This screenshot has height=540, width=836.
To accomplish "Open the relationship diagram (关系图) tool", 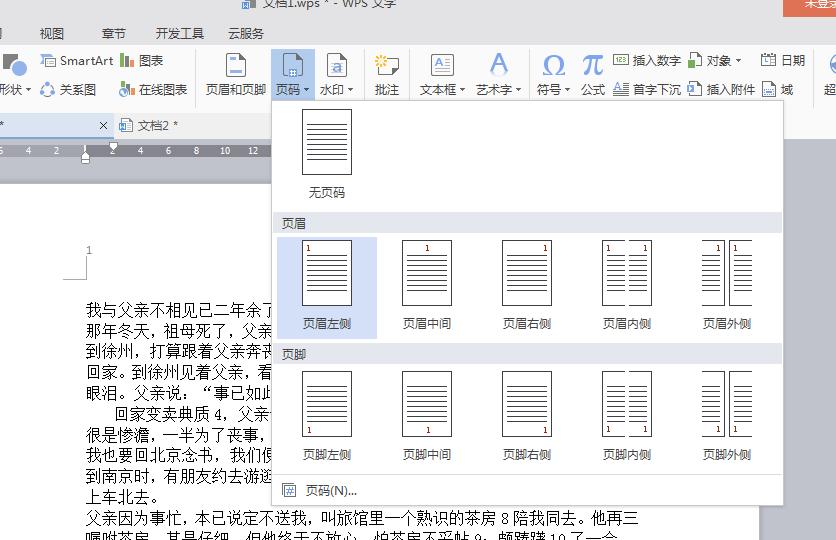I will [68, 90].
